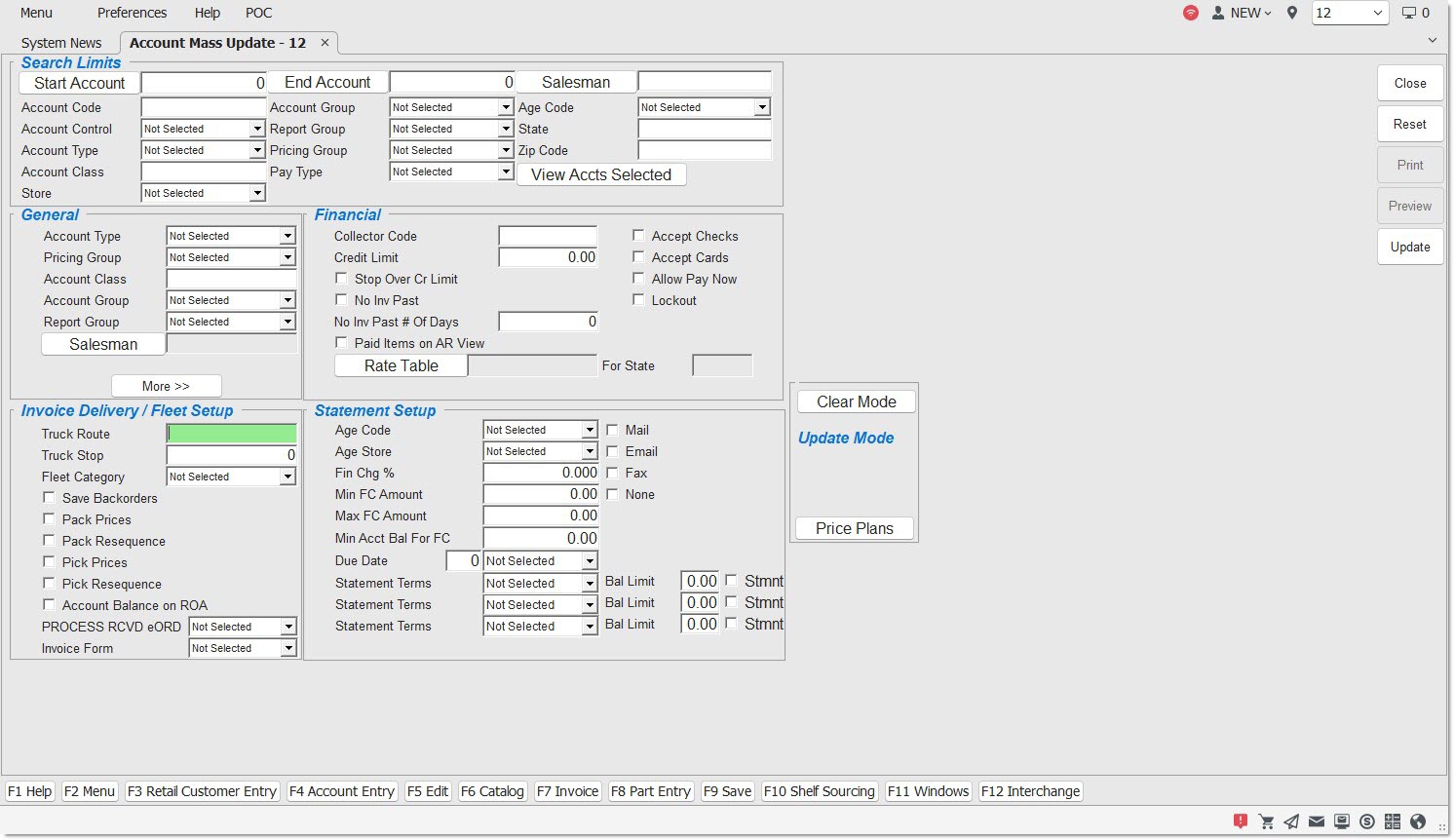The width and height of the screenshot is (1454, 840).
Task: Toggle the Save Backorders checkbox
Action: [x=49, y=497]
